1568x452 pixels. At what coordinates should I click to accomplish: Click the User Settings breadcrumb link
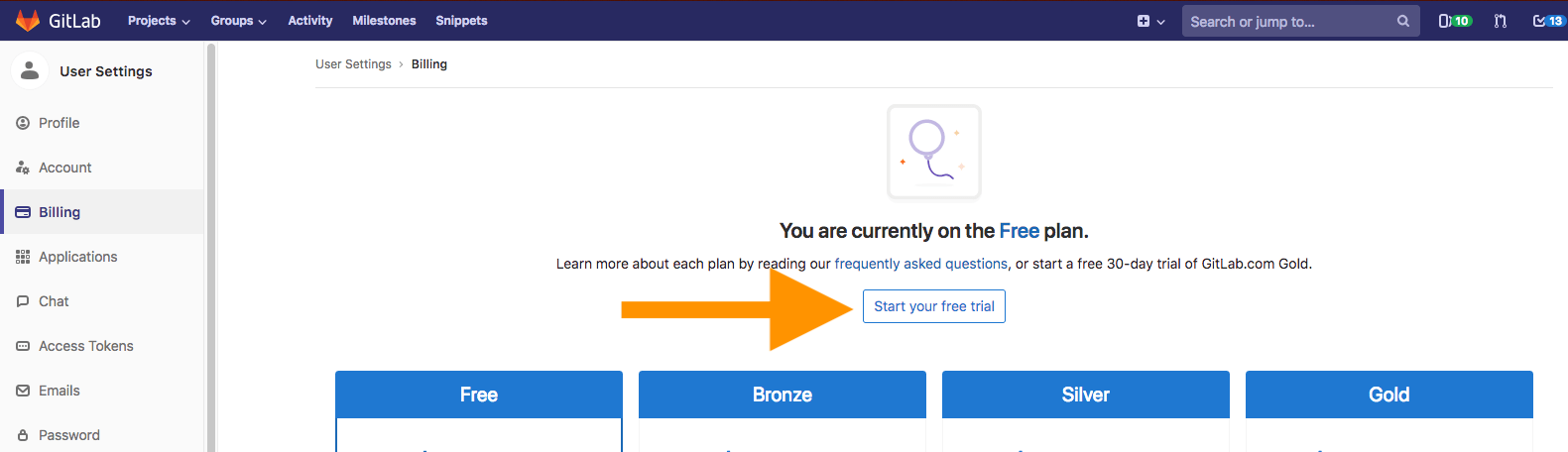click(x=353, y=64)
